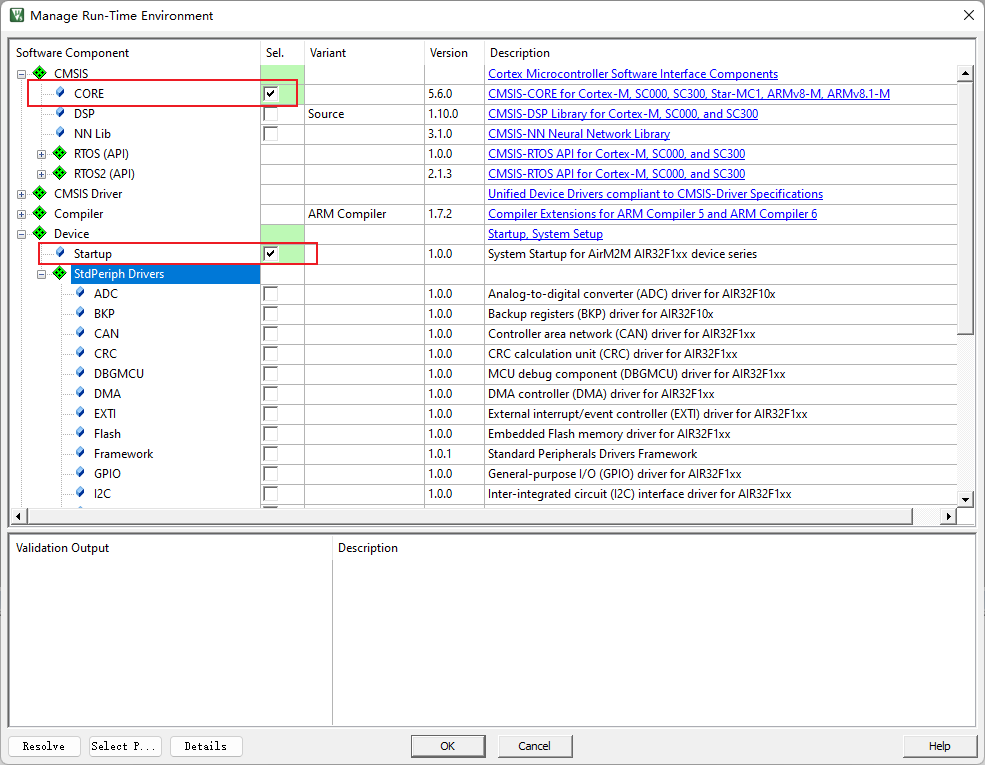Click the green diamond icon beside CMSIS Driver
The height and width of the screenshot is (765, 985).
pos(40,194)
